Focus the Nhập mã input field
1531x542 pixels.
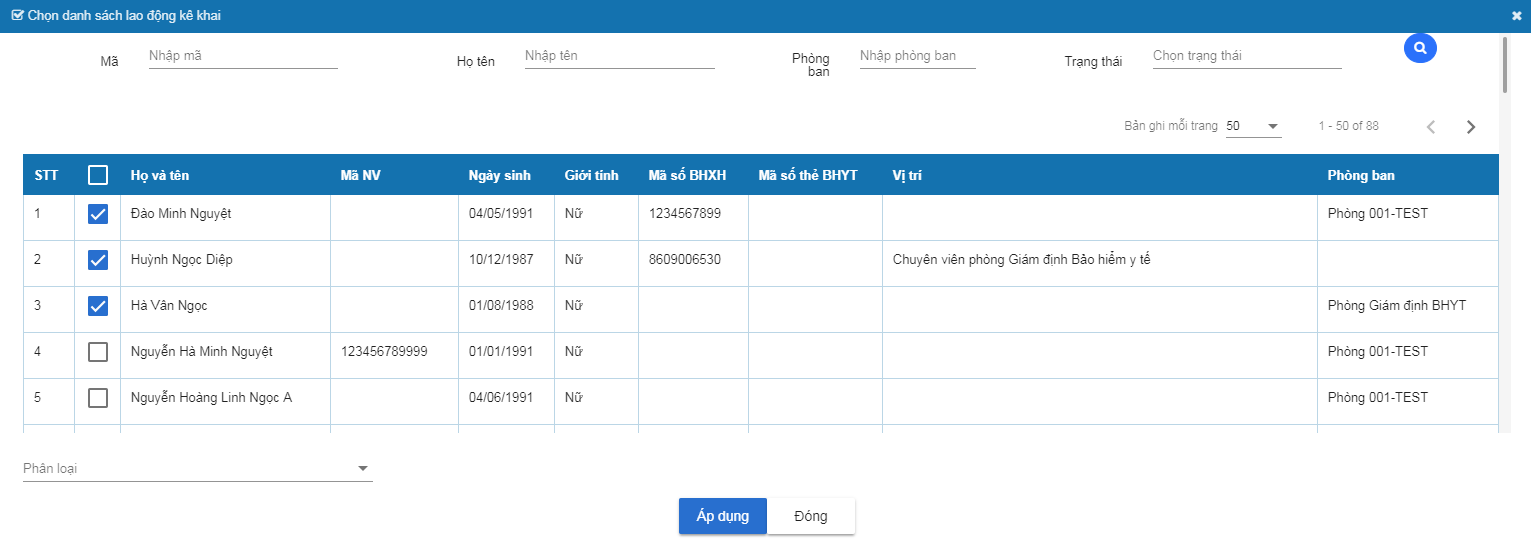[243, 56]
